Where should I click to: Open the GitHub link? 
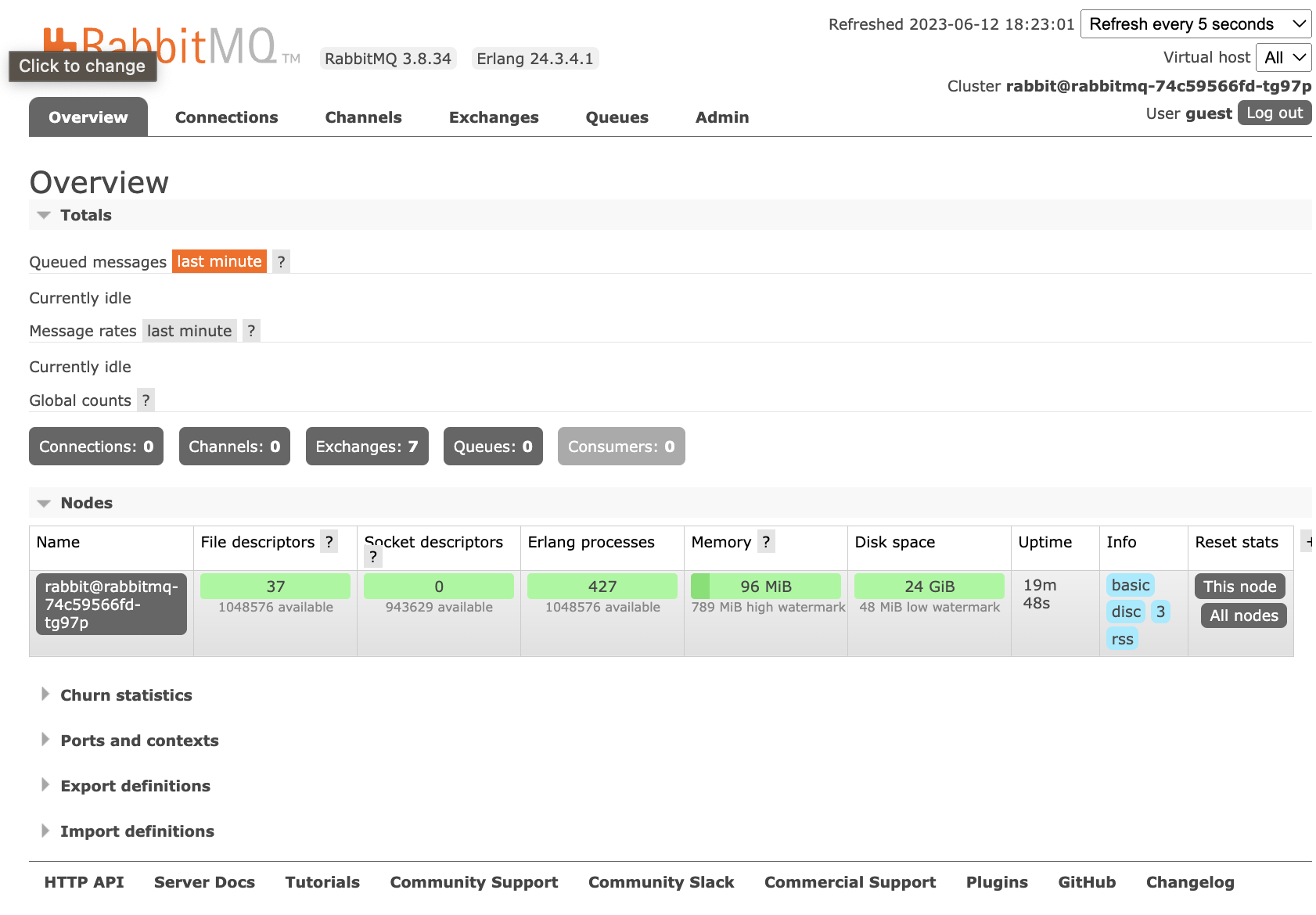(x=1087, y=882)
